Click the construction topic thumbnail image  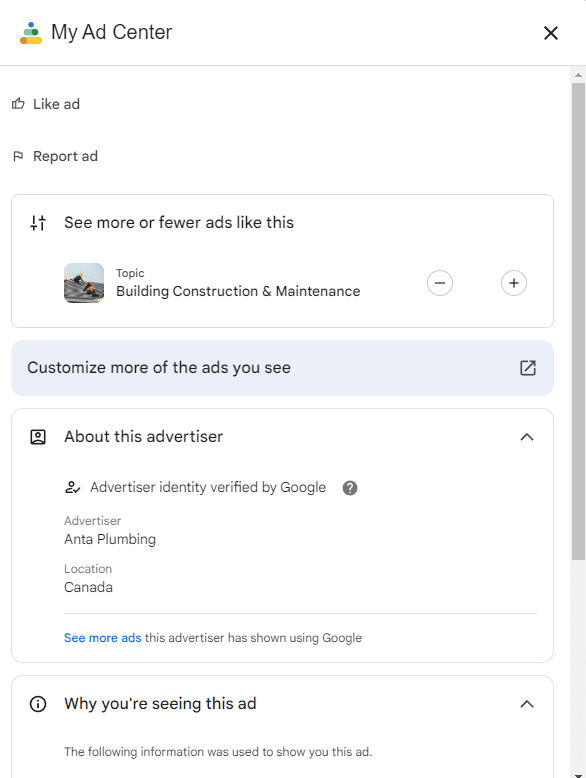[84, 283]
